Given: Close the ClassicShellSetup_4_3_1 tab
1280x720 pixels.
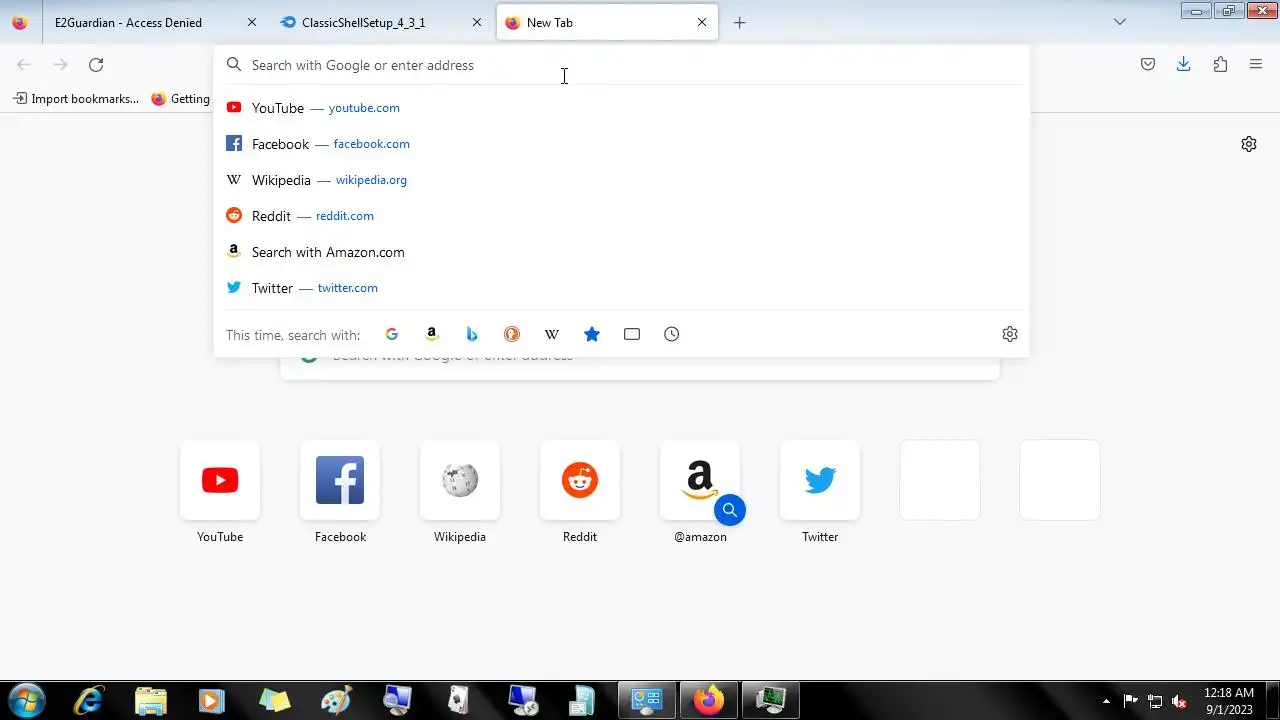Looking at the screenshot, I should tap(477, 22).
